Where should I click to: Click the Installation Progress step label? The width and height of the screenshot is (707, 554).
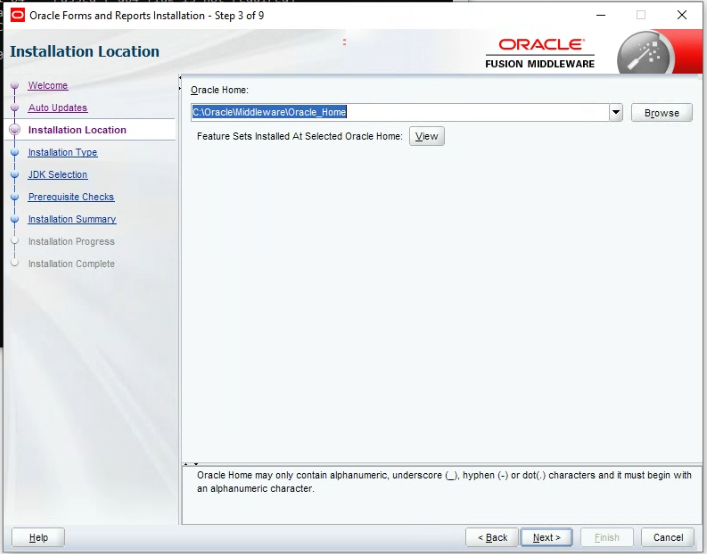tap(71, 242)
